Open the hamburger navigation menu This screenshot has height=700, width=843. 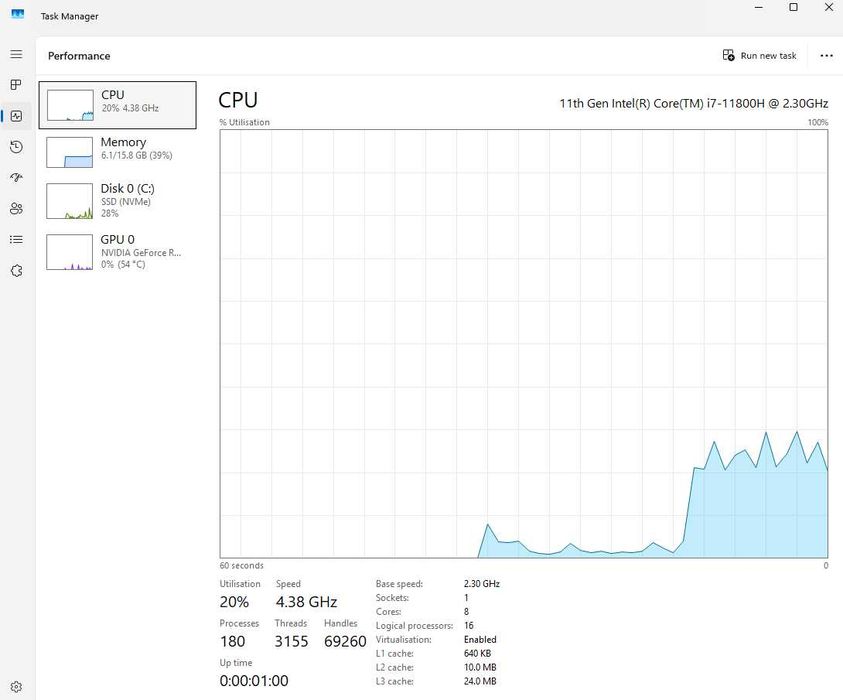16,54
